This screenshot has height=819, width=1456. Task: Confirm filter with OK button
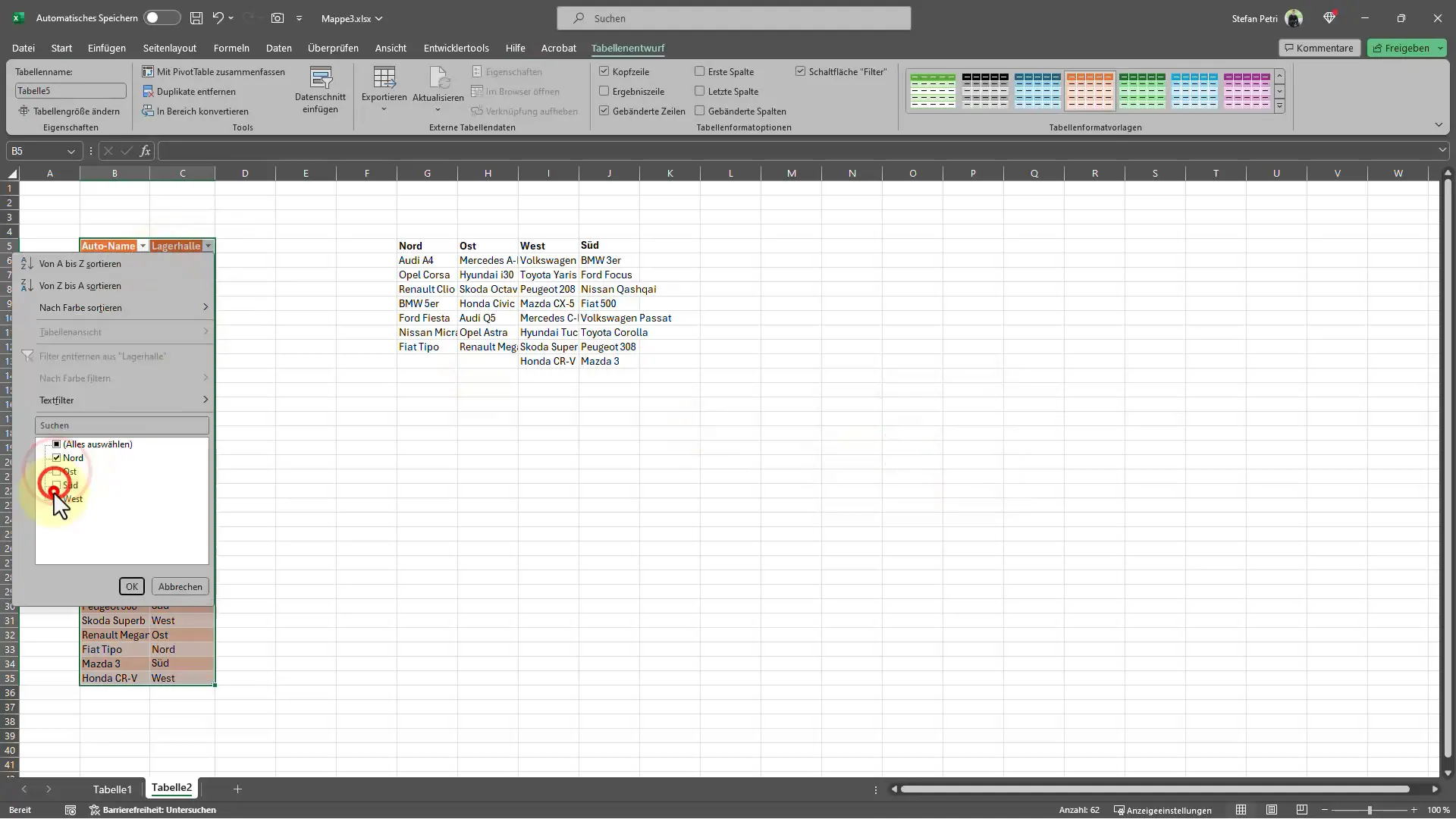click(x=132, y=587)
